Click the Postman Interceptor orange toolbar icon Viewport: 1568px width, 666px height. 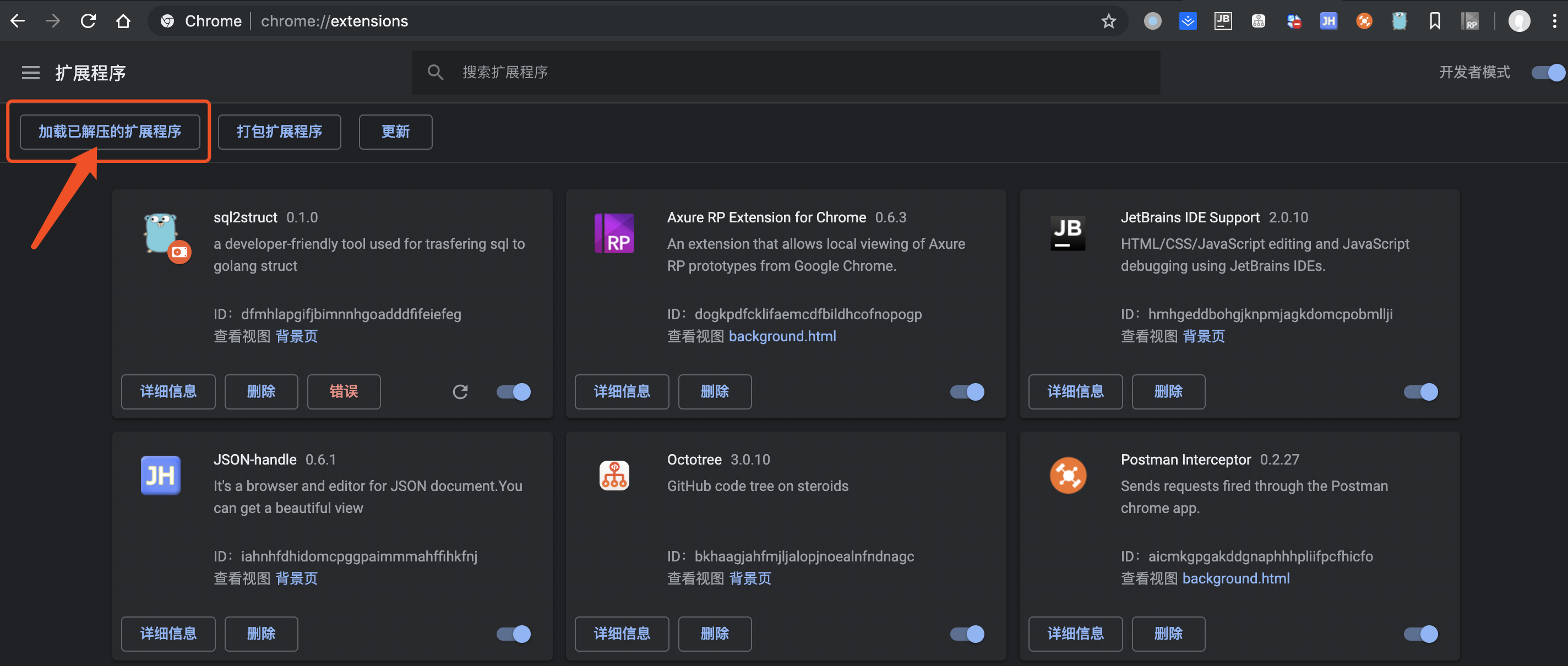pyautogui.click(x=1364, y=21)
